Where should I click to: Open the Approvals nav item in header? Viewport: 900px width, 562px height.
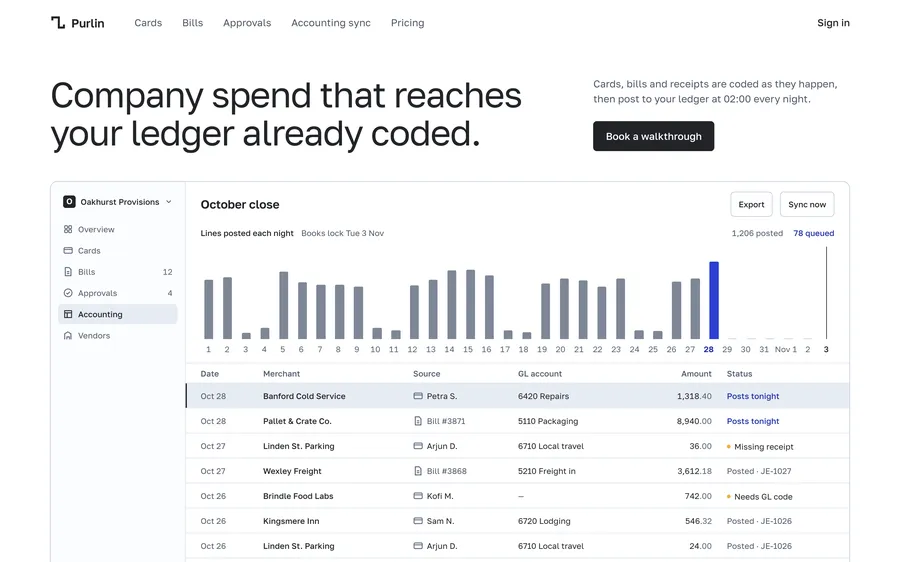247,23
